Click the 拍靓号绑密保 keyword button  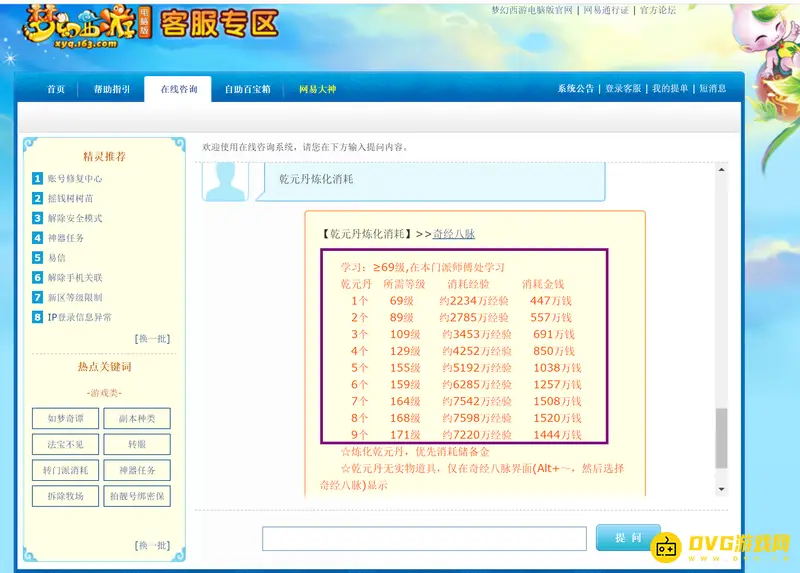coord(137,496)
